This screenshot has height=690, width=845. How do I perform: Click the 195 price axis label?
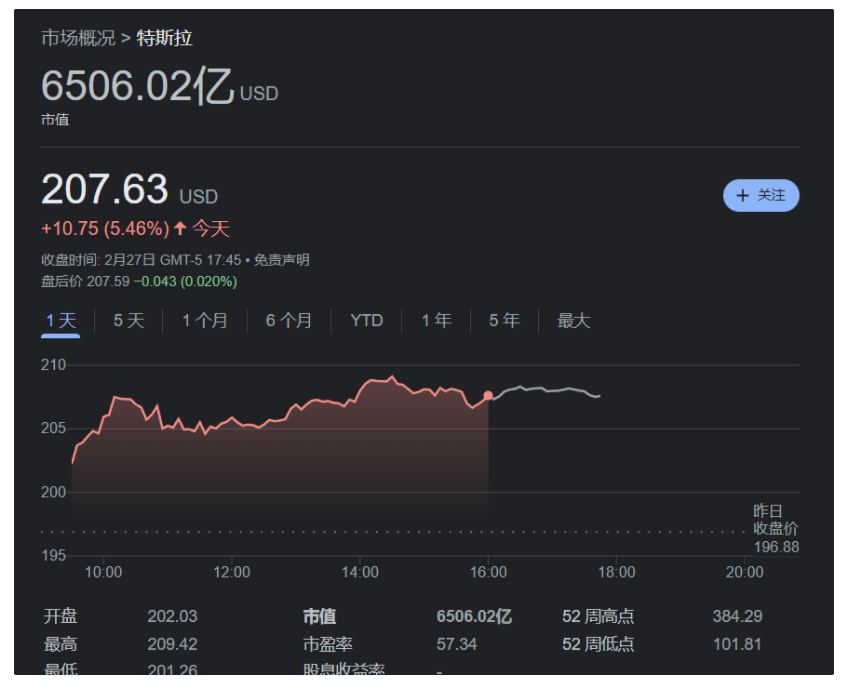(53, 555)
